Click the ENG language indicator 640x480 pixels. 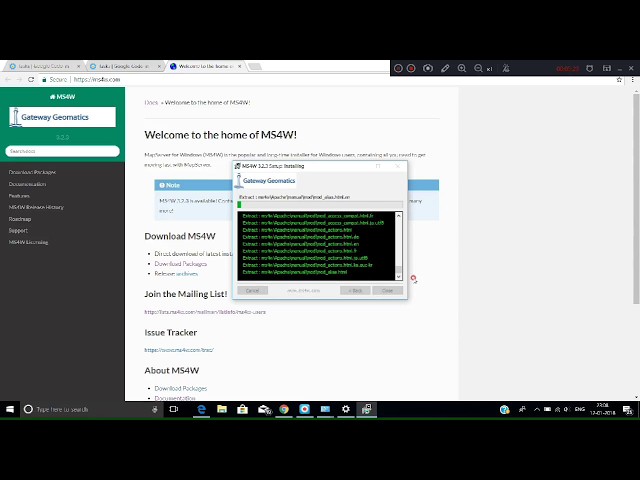pyautogui.click(x=580, y=409)
